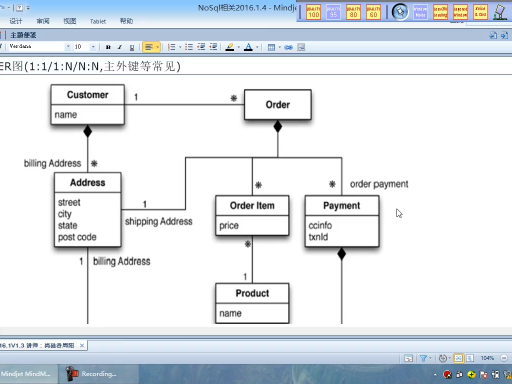512x384 pixels.
Task: Click the increase indent icon
Action: click(213, 47)
